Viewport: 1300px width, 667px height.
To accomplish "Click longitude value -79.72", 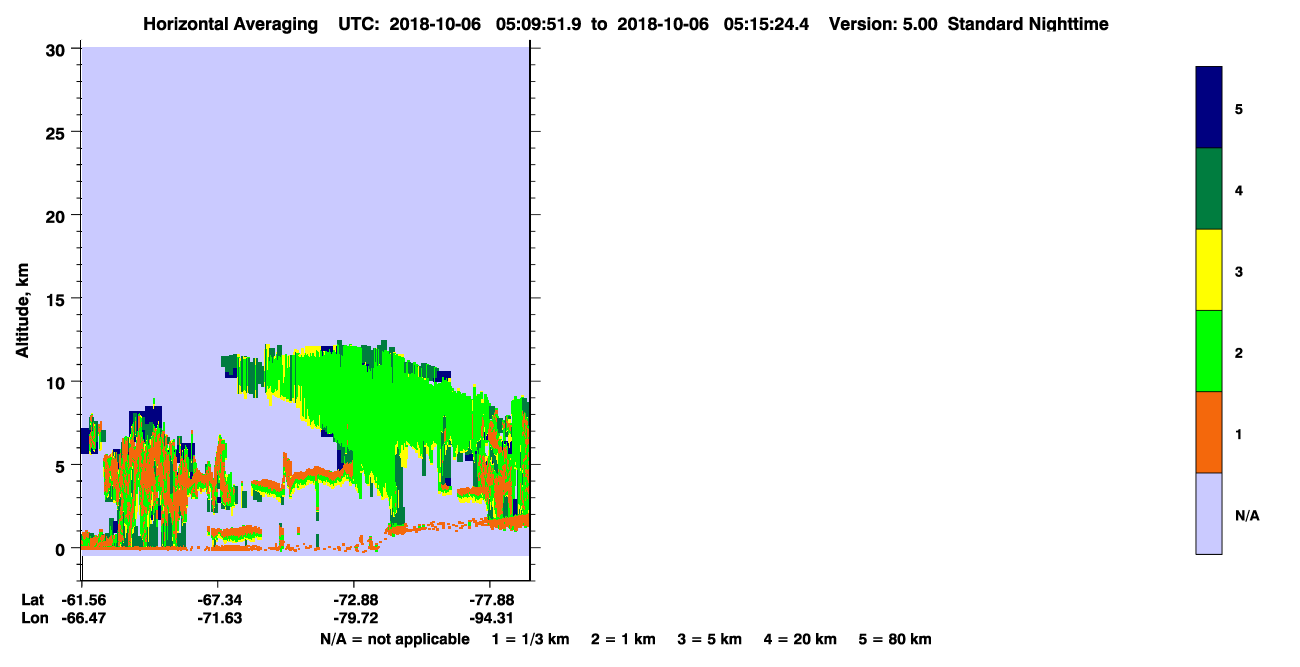I will click(x=355, y=618).
